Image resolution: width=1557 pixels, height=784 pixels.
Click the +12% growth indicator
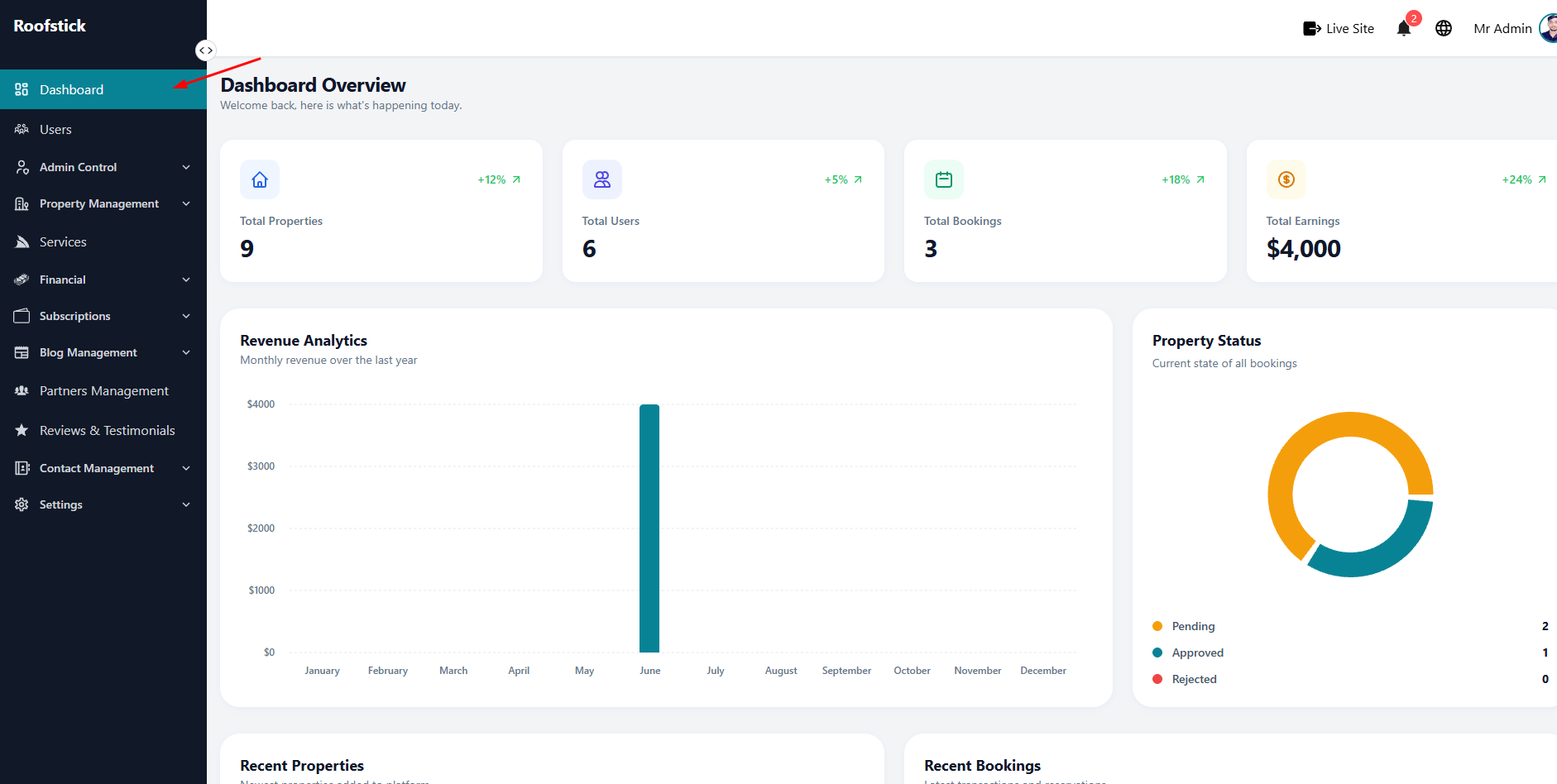tap(499, 179)
